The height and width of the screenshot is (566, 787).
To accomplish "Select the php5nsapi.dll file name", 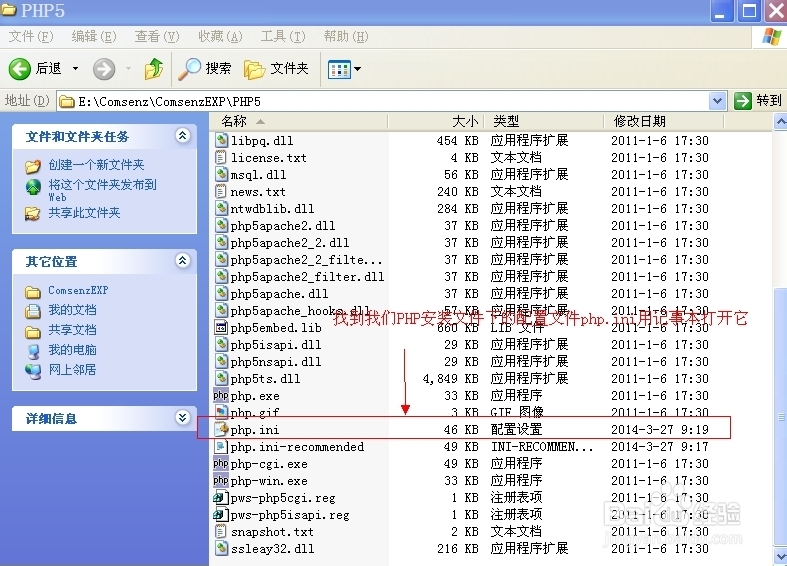I will (276, 362).
